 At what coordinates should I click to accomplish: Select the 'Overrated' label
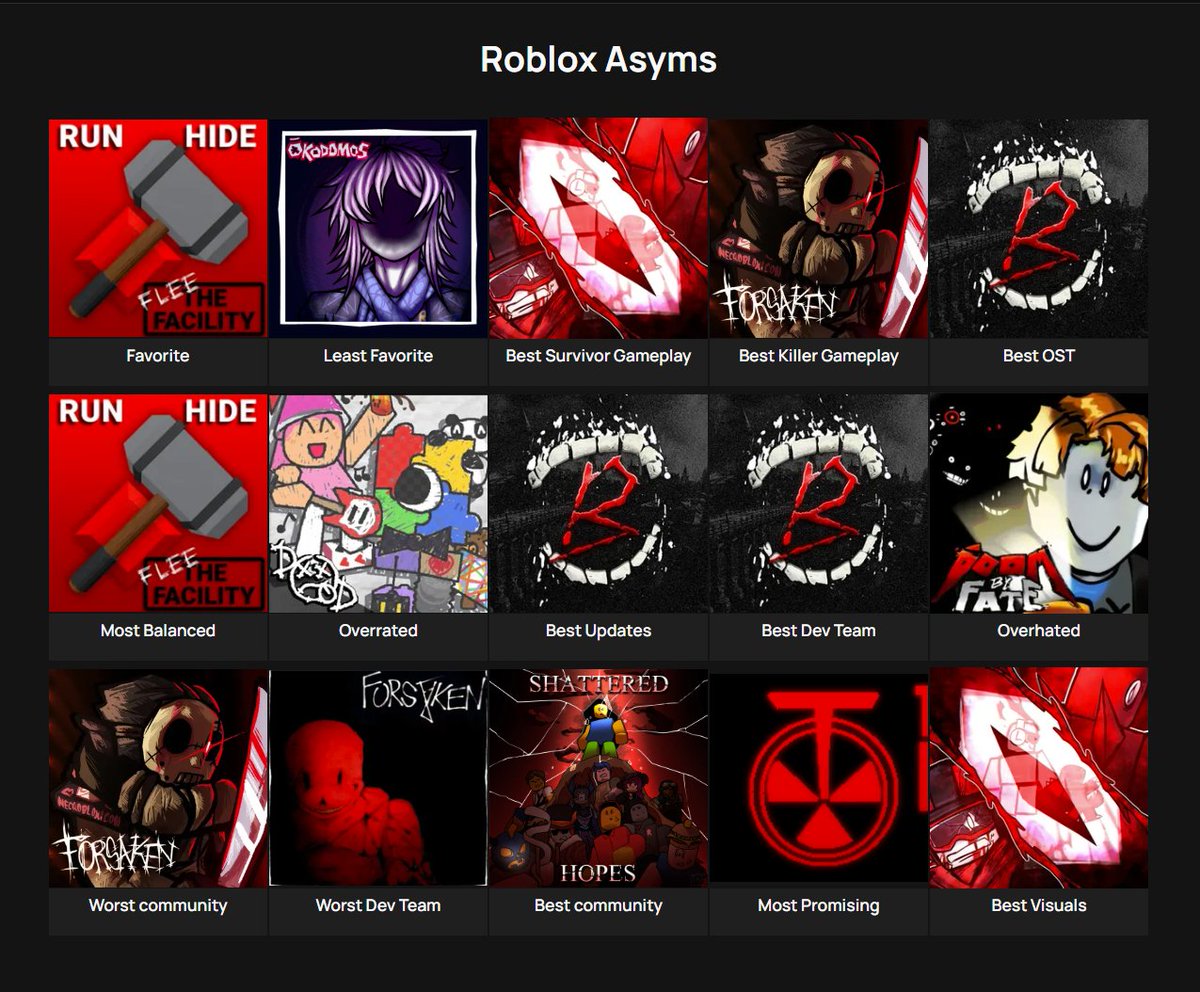tap(378, 631)
